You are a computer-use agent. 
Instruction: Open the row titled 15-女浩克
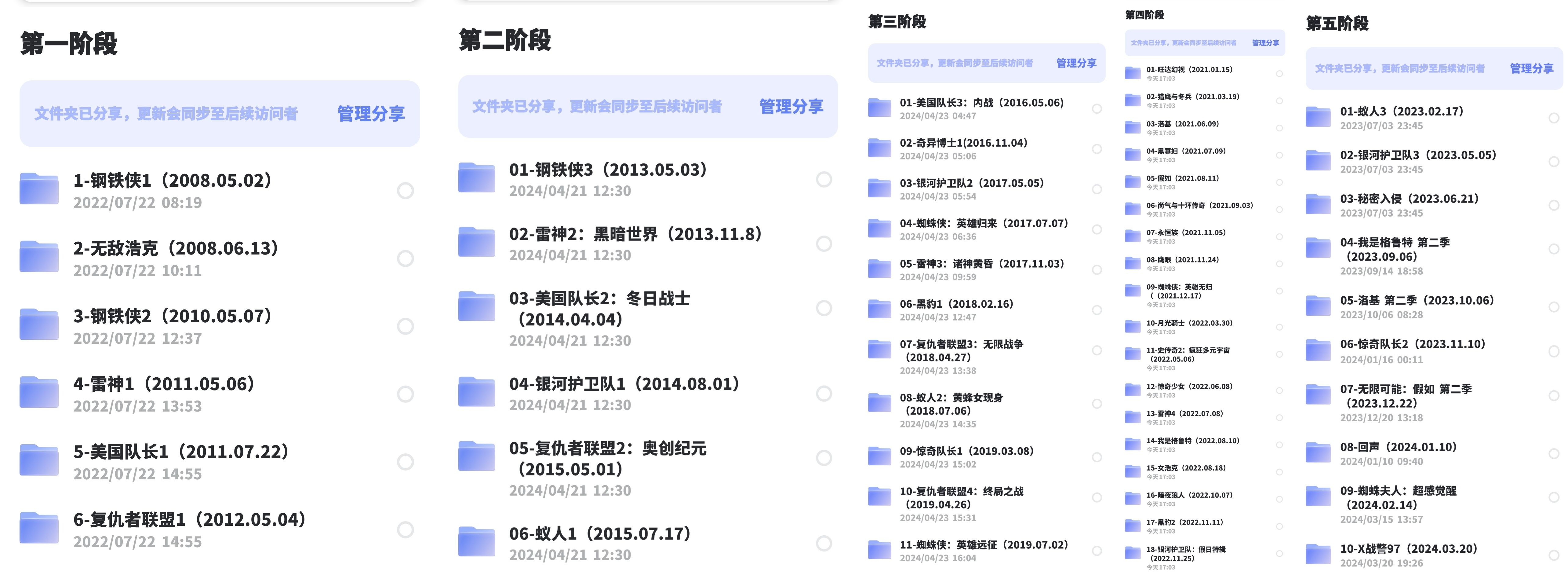(x=1205, y=472)
